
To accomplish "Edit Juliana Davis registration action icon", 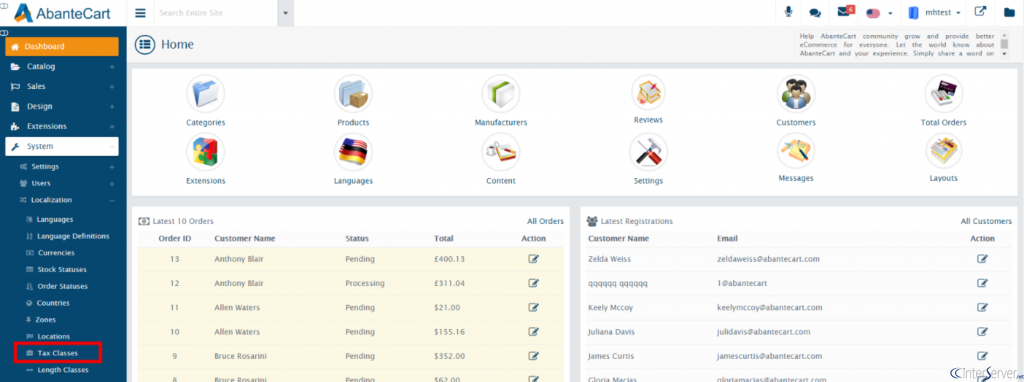I will point(982,332).
